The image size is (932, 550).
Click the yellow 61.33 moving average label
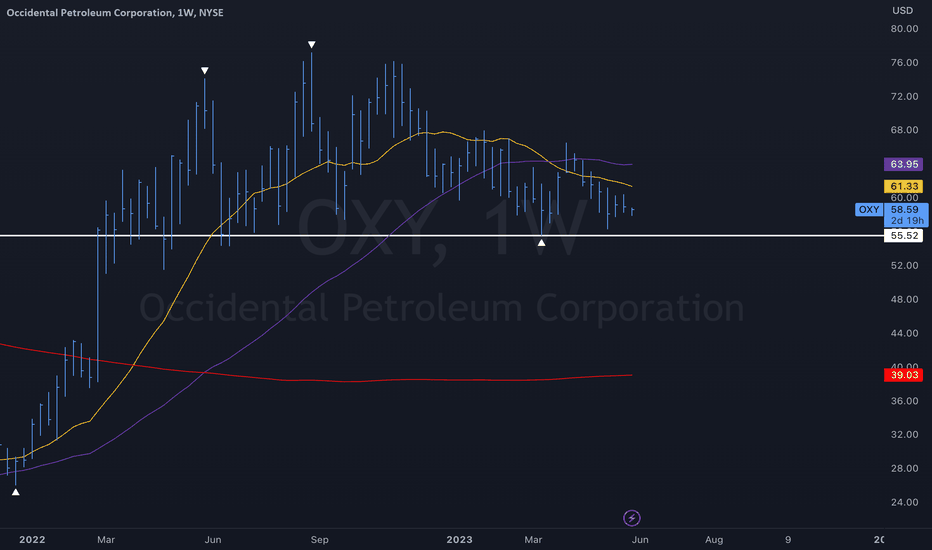[x=903, y=186]
